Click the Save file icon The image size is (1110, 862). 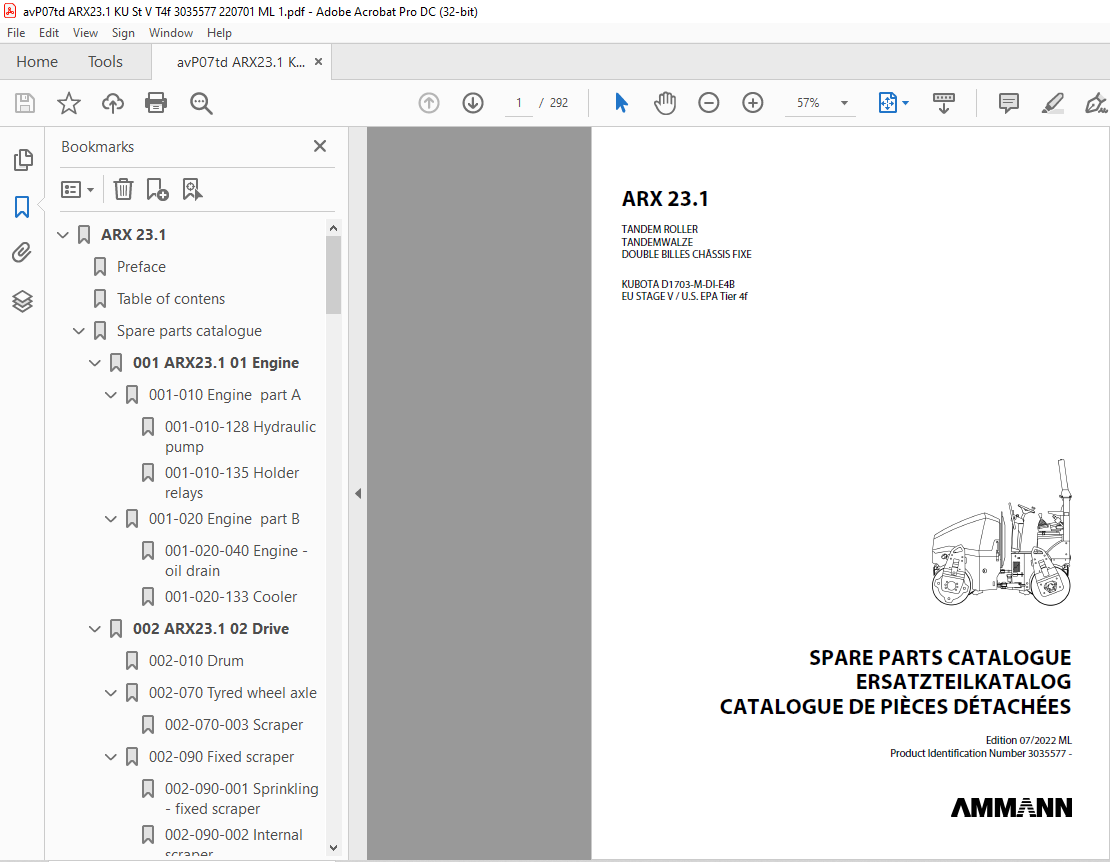coord(25,103)
